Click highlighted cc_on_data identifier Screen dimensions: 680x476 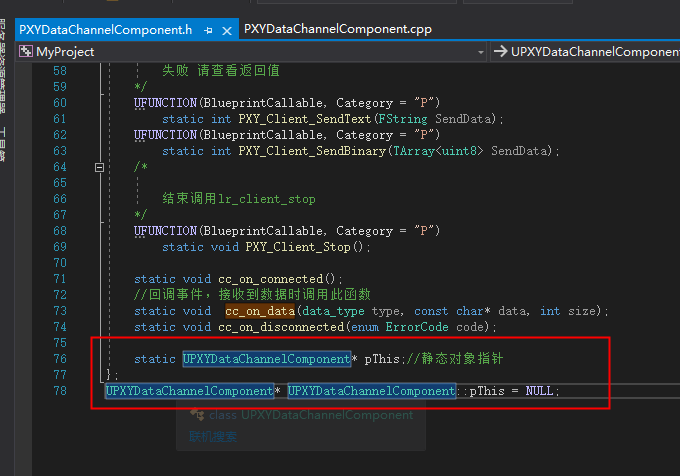click(260, 311)
